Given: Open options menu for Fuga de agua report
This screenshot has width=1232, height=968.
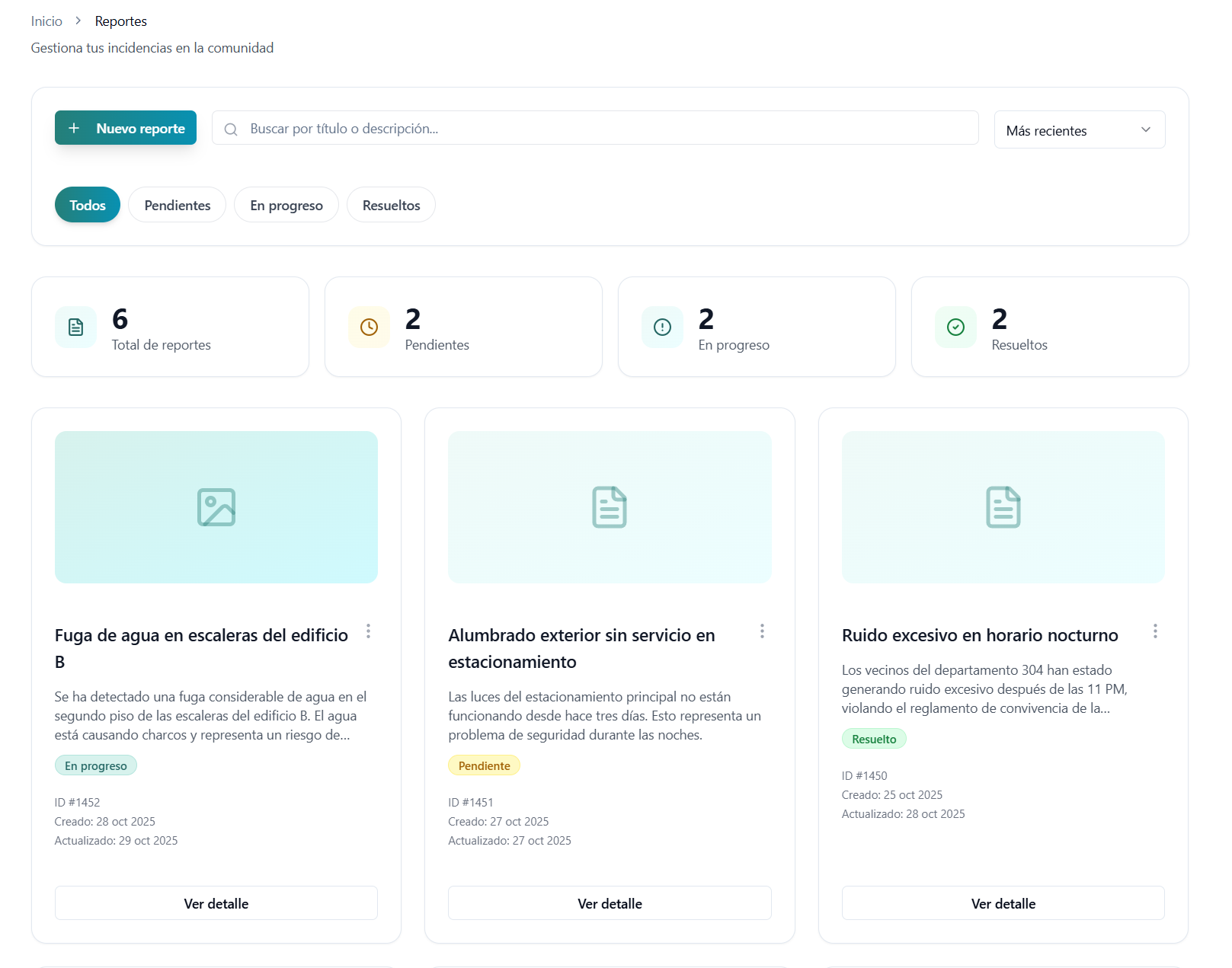Looking at the screenshot, I should [x=368, y=631].
